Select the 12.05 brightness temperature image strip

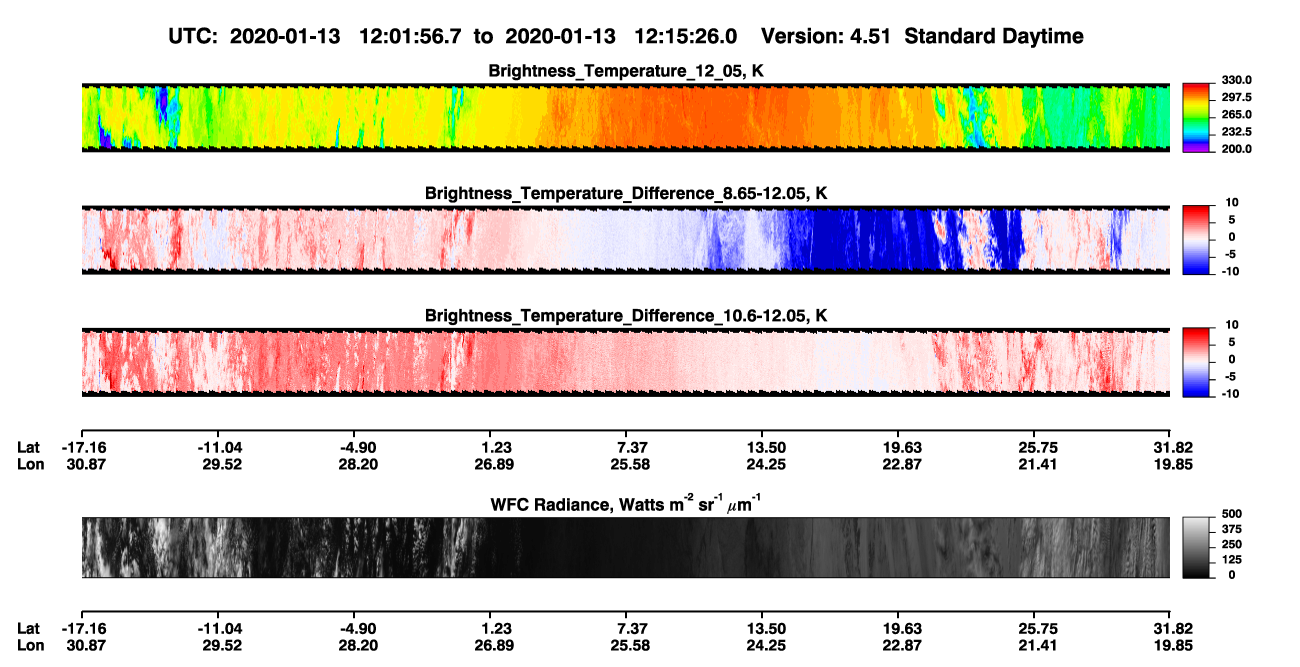pyautogui.click(x=625, y=117)
